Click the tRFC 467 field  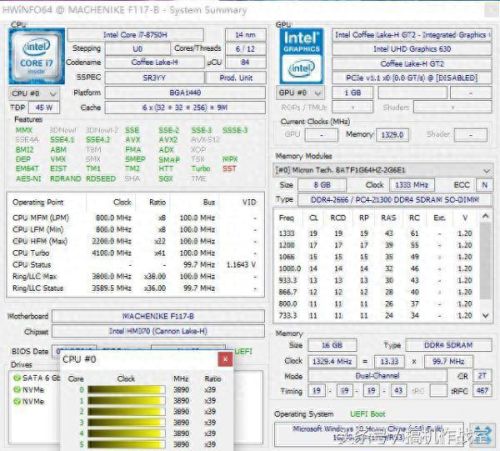point(482,390)
